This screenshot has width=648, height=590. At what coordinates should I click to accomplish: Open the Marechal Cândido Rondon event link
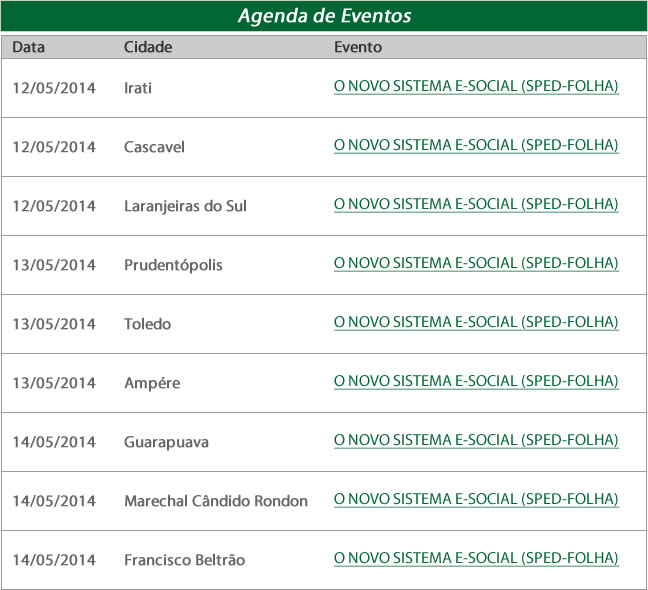(476, 499)
